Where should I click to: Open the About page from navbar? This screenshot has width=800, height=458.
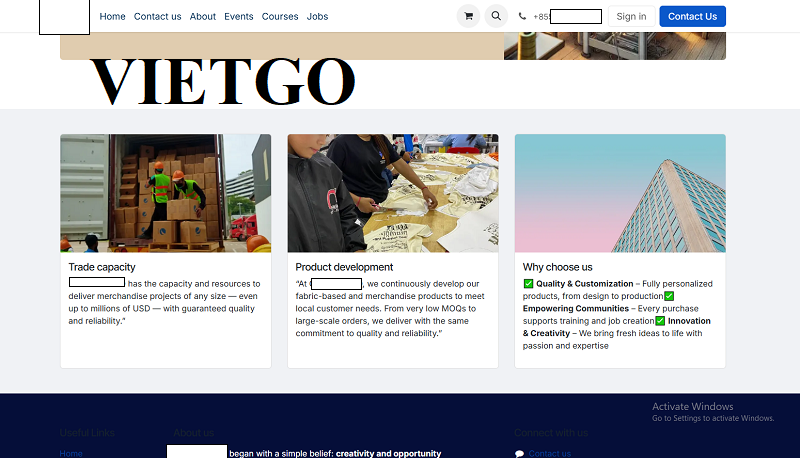(203, 16)
